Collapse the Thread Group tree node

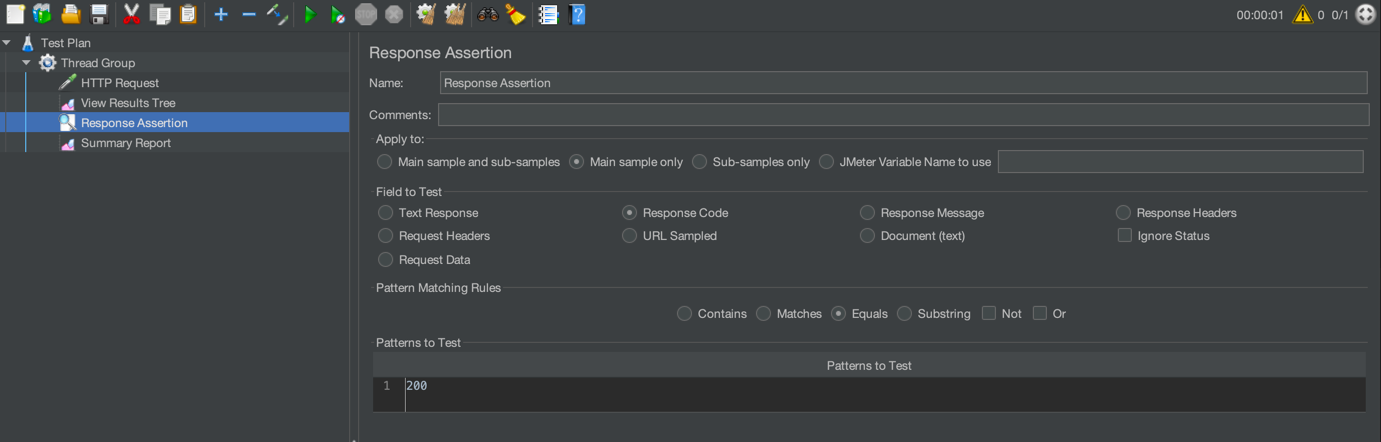tap(27, 63)
